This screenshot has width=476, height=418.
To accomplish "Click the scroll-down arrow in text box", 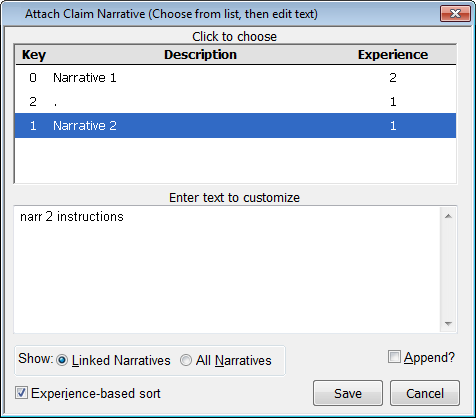I will [x=448, y=323].
